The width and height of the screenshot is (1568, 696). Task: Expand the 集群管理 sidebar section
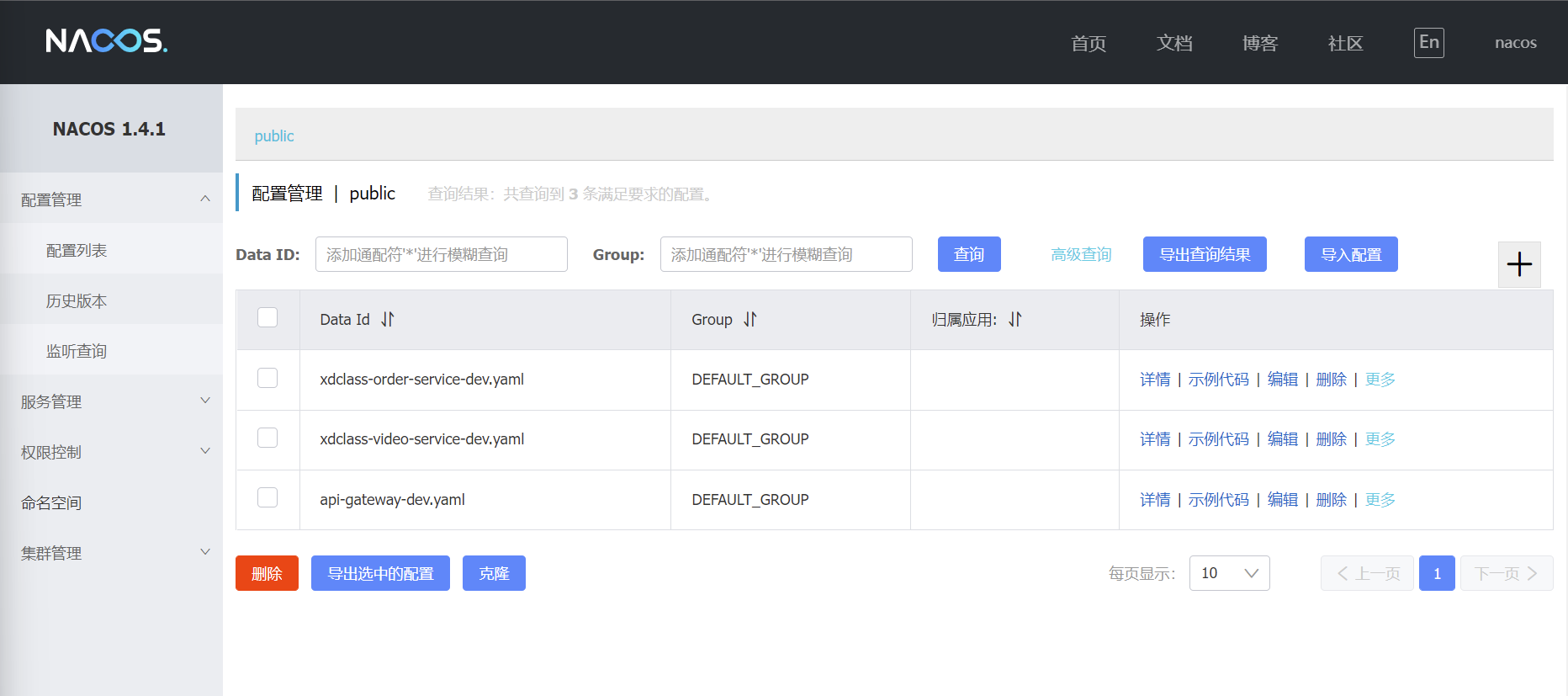[x=111, y=553]
